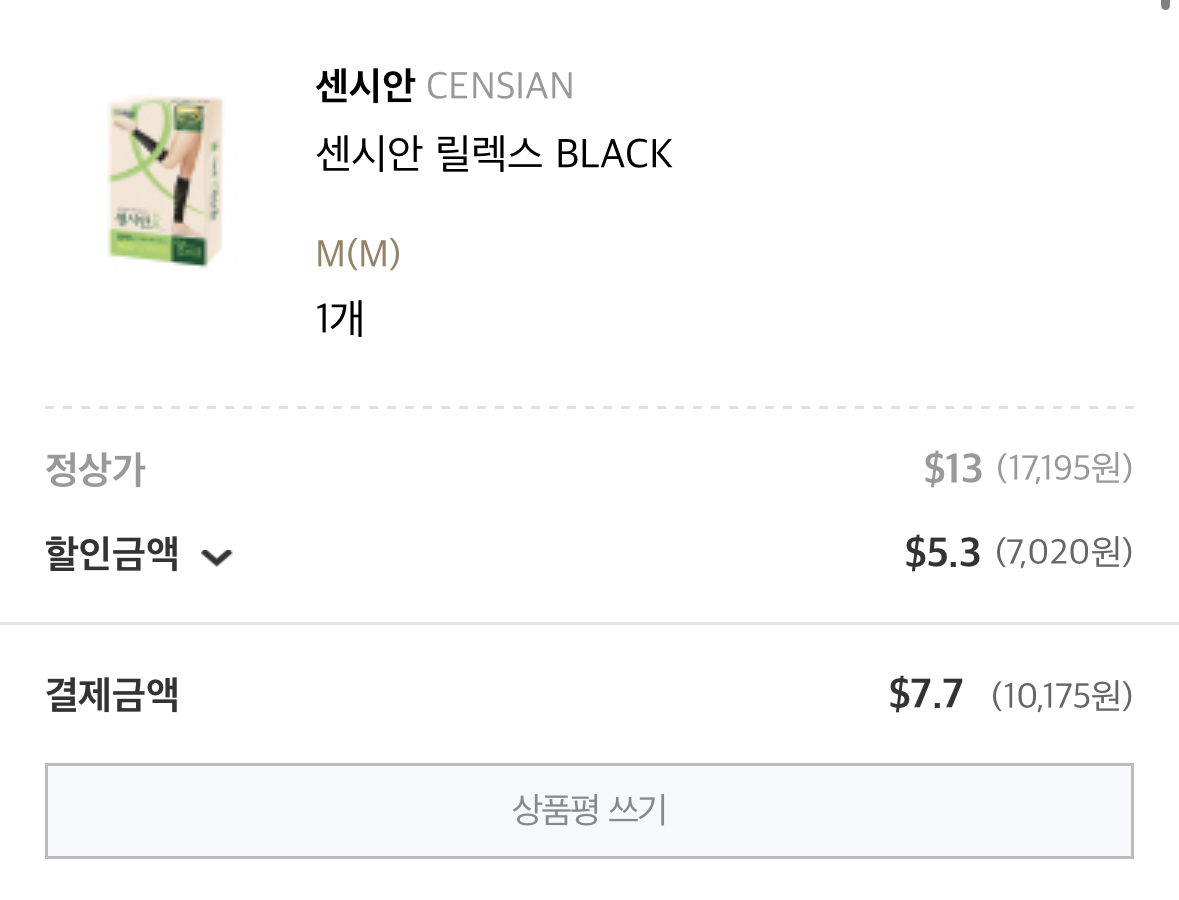The height and width of the screenshot is (900, 1179).
Task: Click the scrollbar at the top-right edge
Action: pos(1167,4)
